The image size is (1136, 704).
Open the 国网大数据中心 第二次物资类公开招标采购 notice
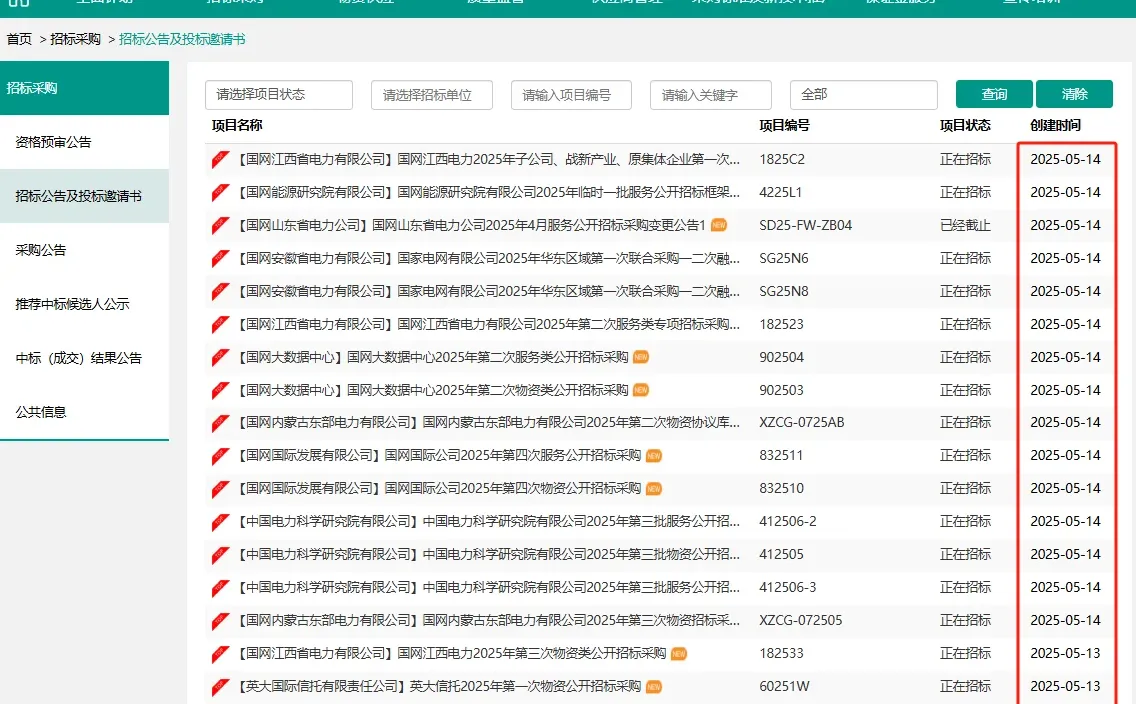(x=433, y=390)
